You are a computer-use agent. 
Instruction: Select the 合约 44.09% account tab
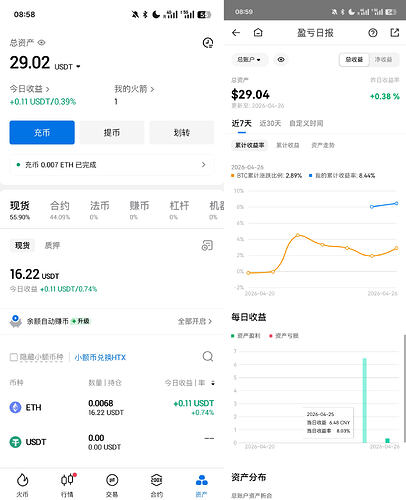[60, 210]
